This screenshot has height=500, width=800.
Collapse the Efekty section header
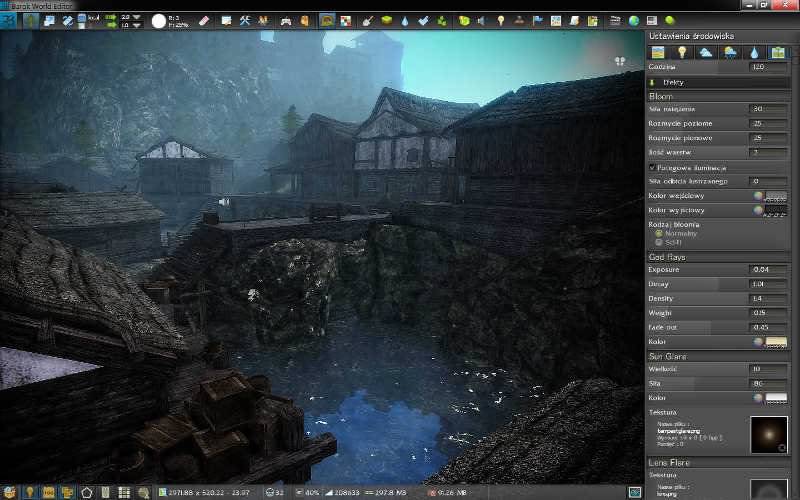719,82
